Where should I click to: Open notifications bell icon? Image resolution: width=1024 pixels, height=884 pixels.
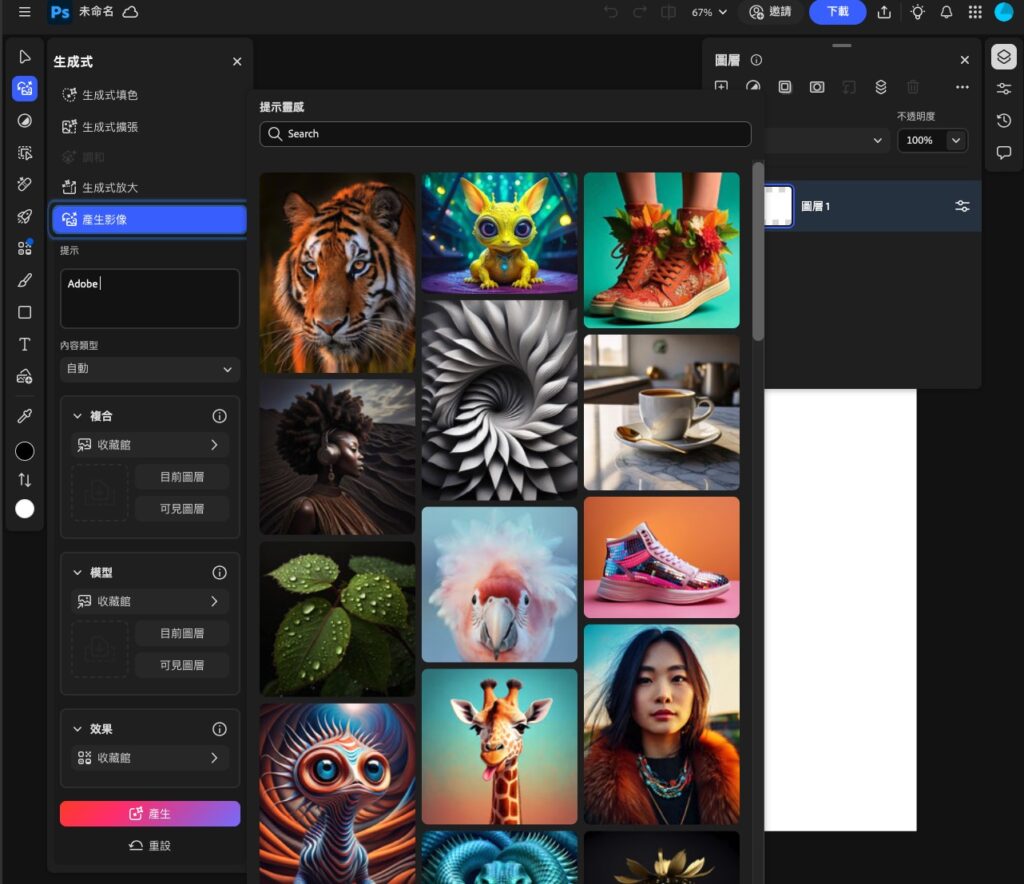[946, 12]
